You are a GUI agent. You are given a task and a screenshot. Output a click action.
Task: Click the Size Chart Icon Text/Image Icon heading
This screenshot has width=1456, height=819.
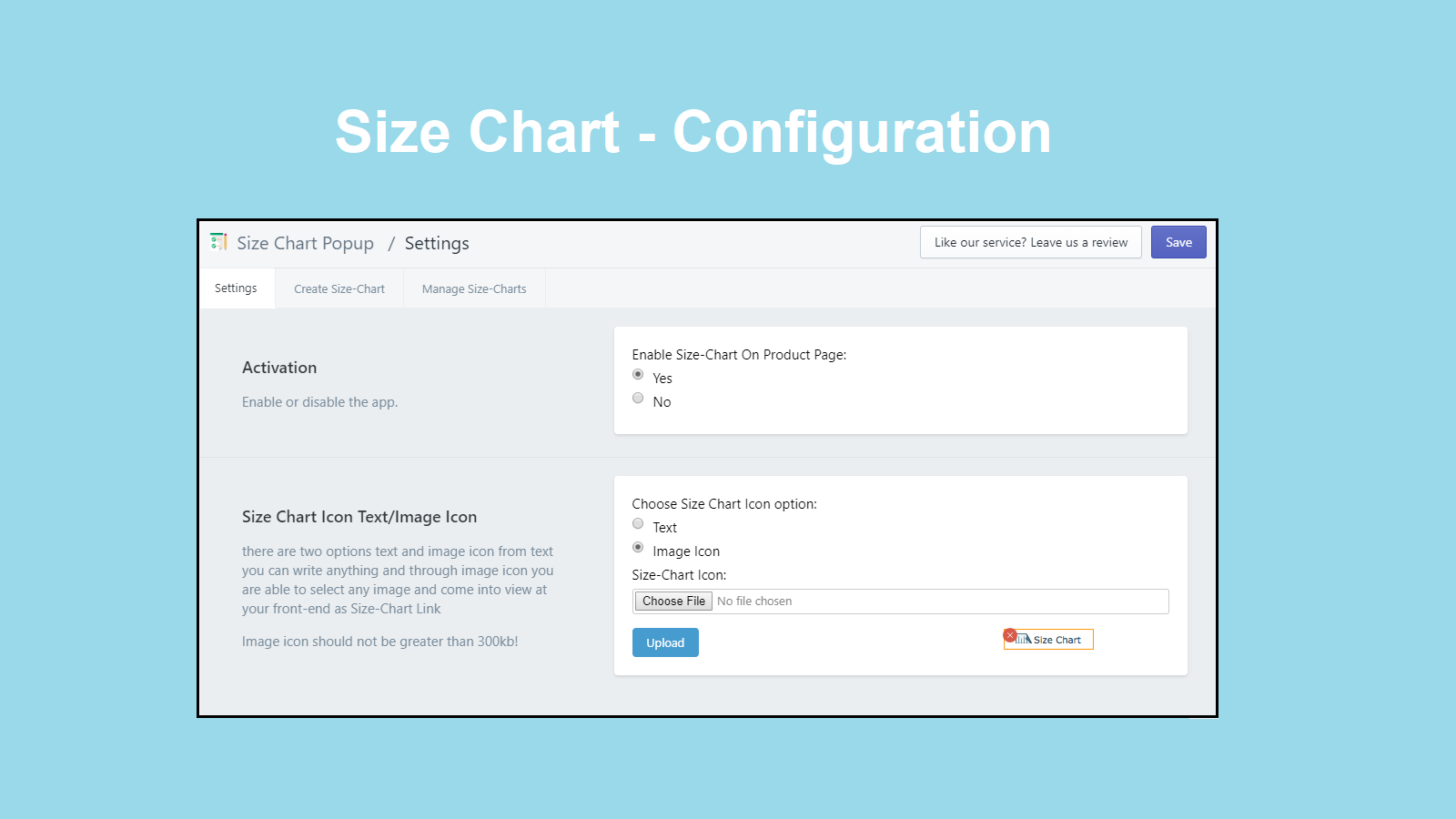click(359, 516)
